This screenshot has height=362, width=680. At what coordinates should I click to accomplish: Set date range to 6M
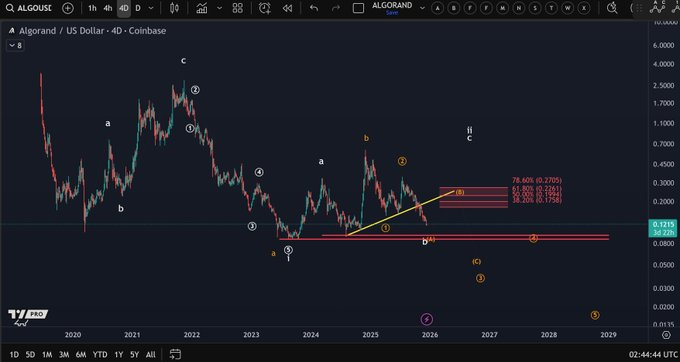coord(81,355)
